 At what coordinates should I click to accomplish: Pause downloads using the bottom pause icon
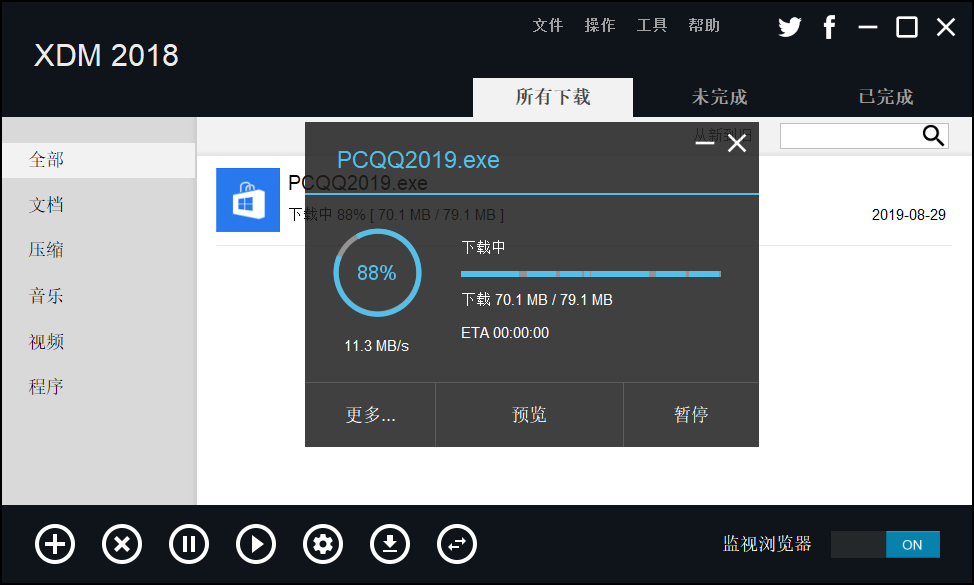(x=189, y=545)
